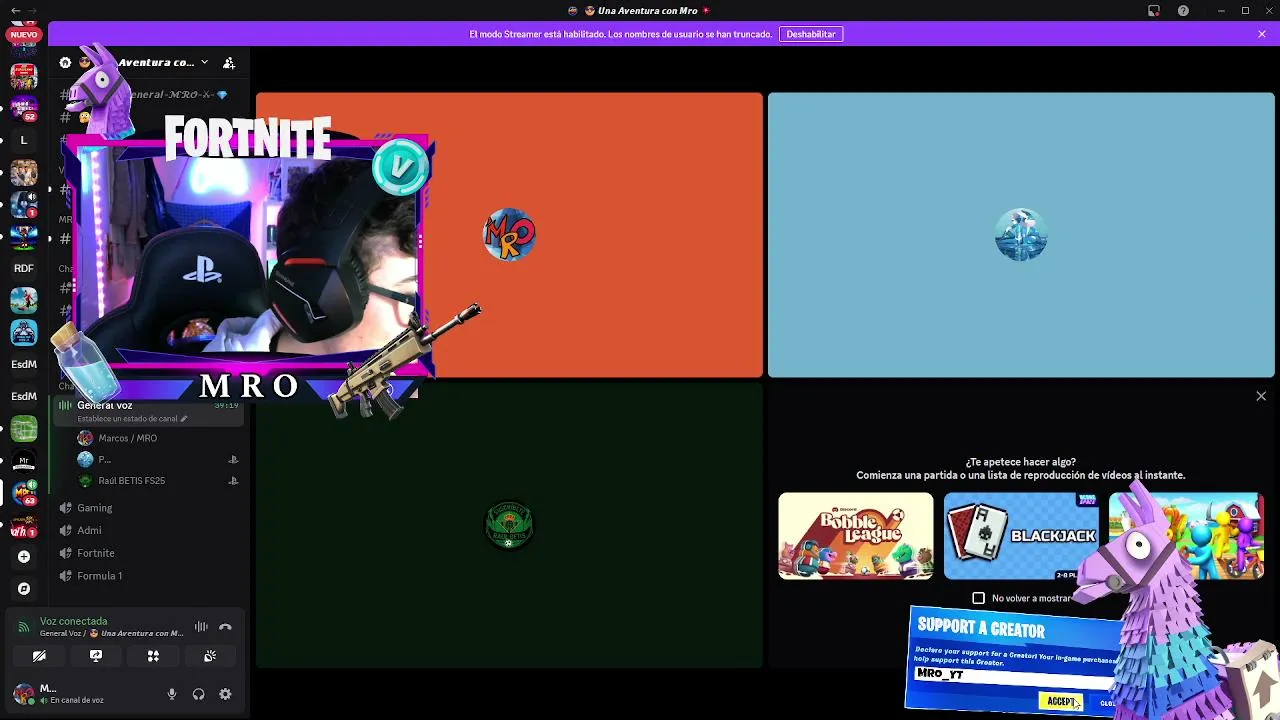This screenshot has height=720, width=1280.
Task: Add a server with the plus button
Action: [24, 557]
